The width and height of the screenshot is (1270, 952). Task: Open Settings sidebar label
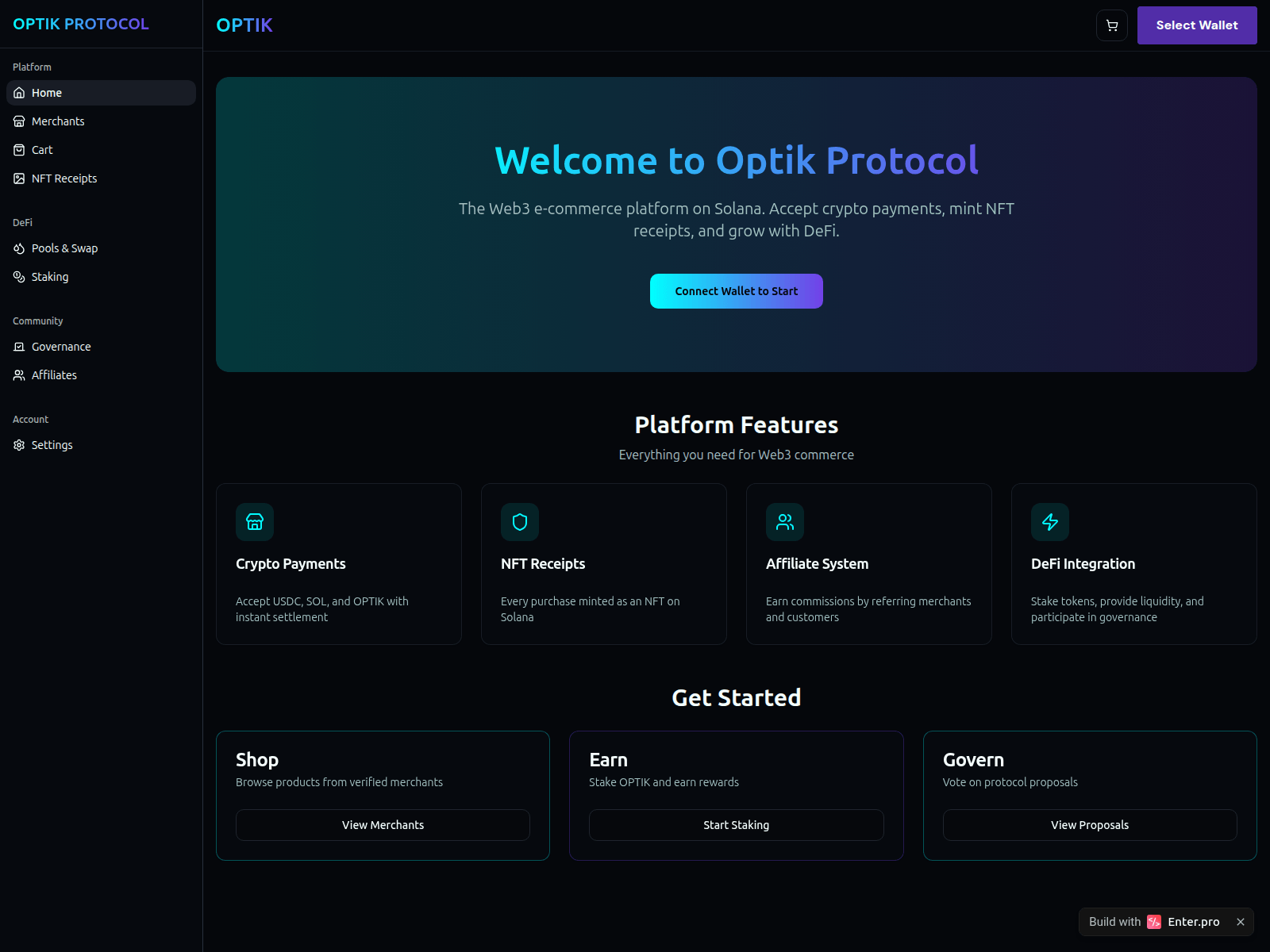click(52, 445)
